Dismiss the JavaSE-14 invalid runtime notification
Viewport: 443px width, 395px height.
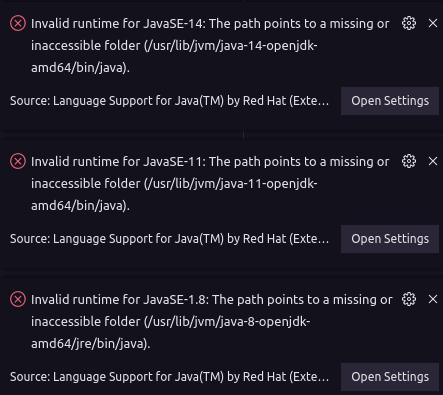click(433, 23)
